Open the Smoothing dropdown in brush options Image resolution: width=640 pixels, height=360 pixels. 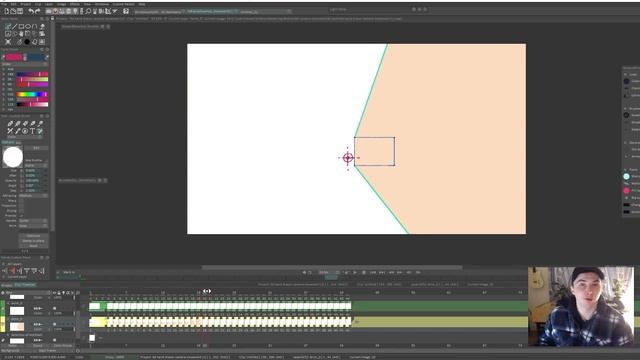pyautogui.click(x=33, y=196)
